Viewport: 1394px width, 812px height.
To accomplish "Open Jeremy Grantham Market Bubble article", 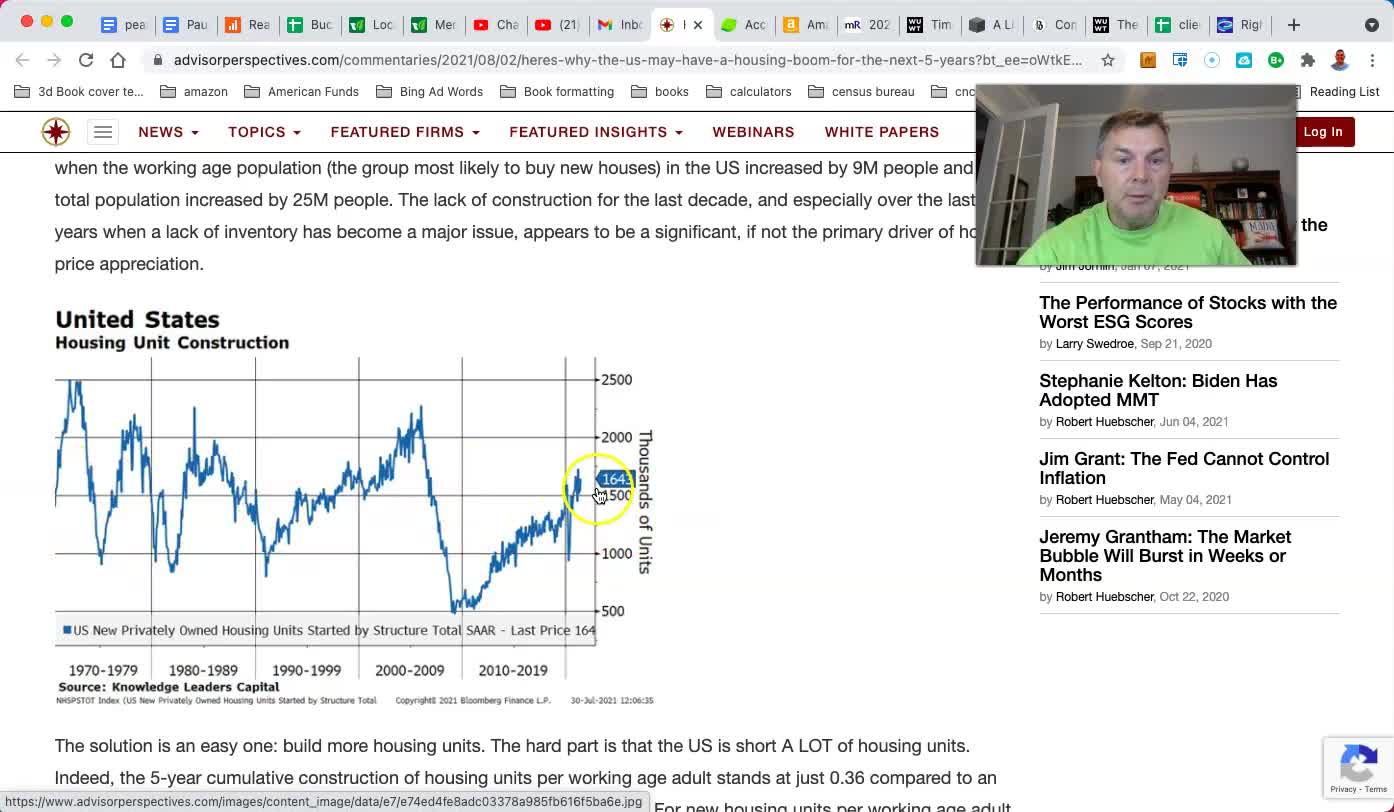I will (1165, 556).
